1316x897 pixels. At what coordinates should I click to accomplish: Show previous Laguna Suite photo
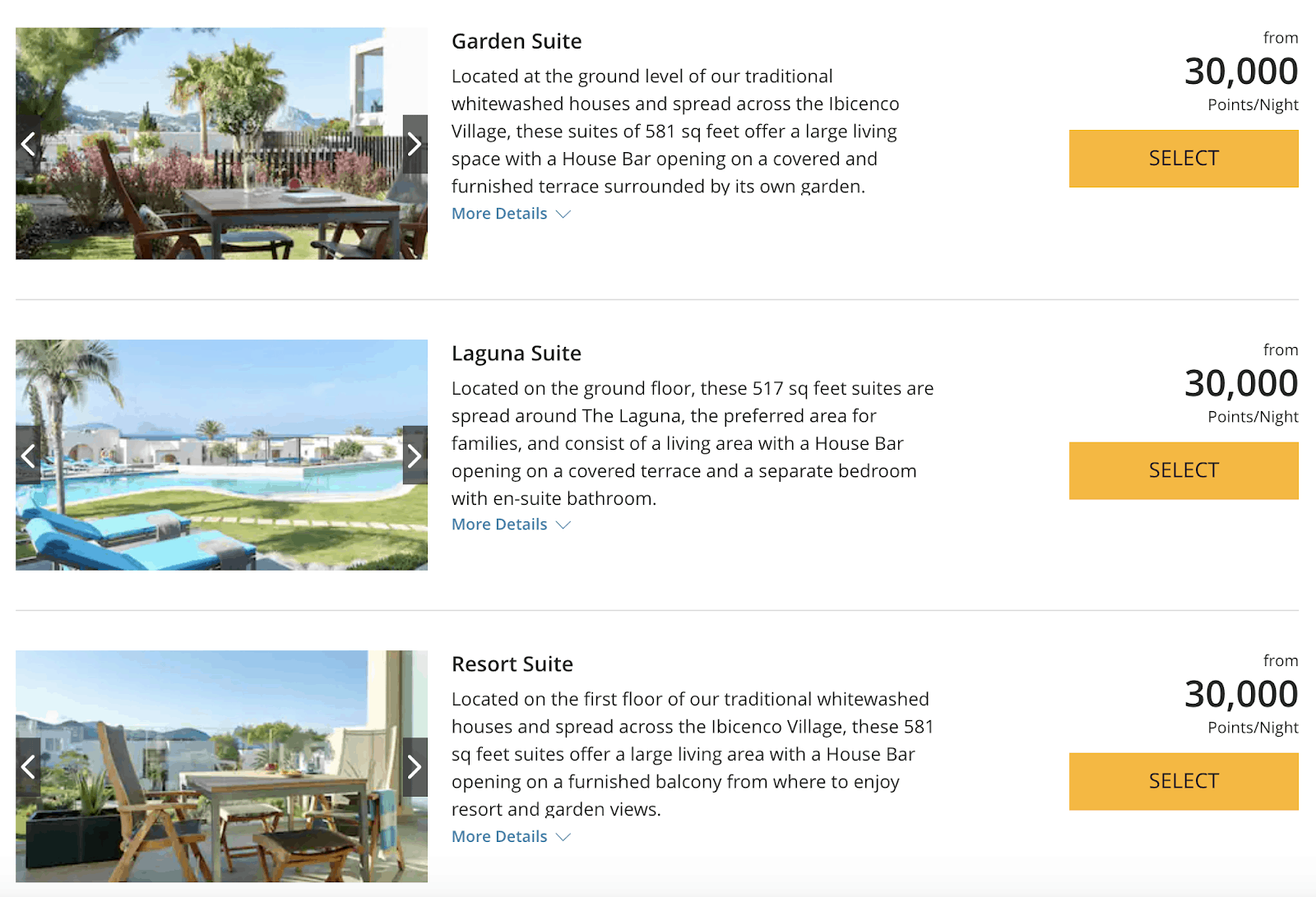click(x=29, y=455)
